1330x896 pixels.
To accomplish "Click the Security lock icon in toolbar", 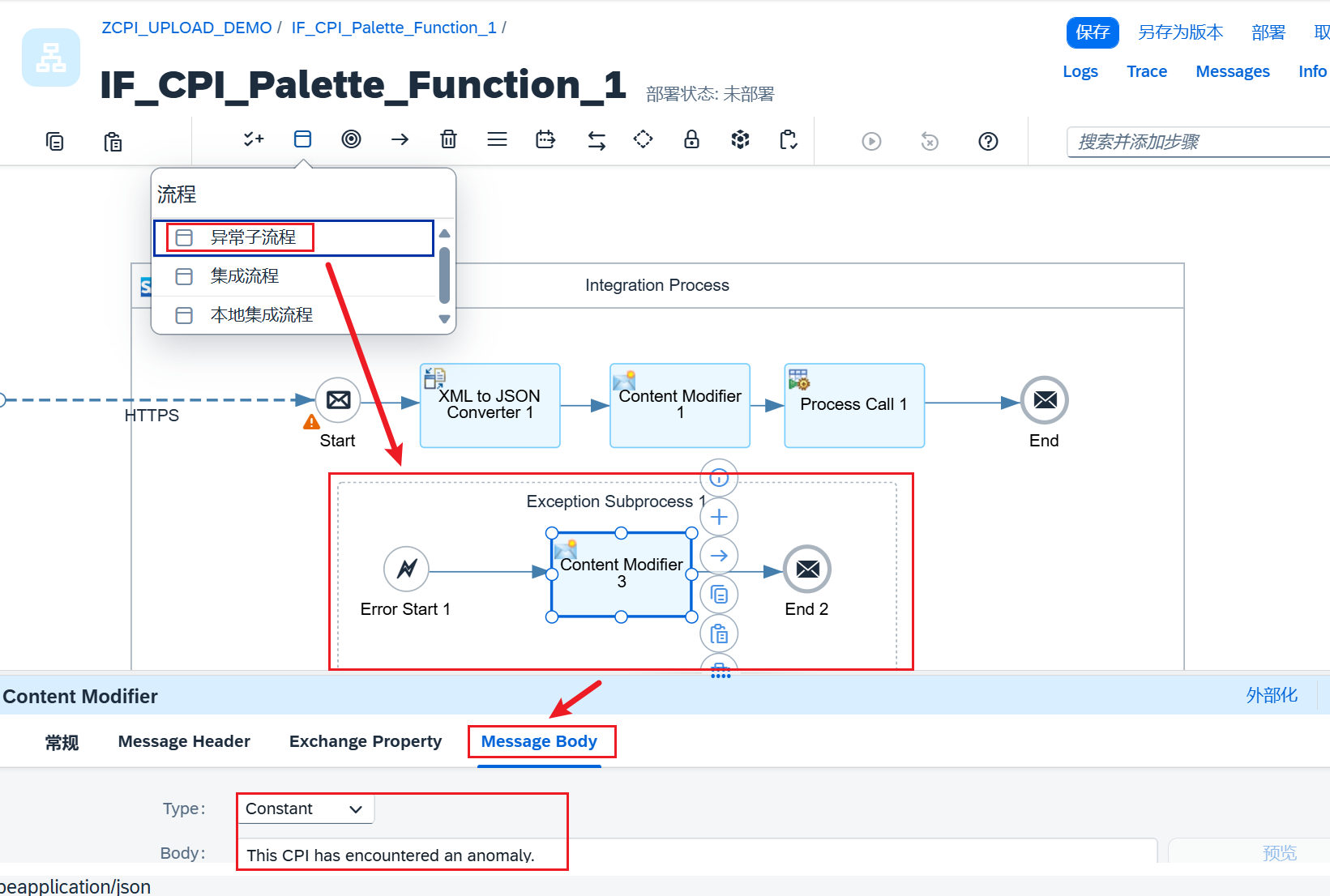I will pyautogui.click(x=691, y=139).
